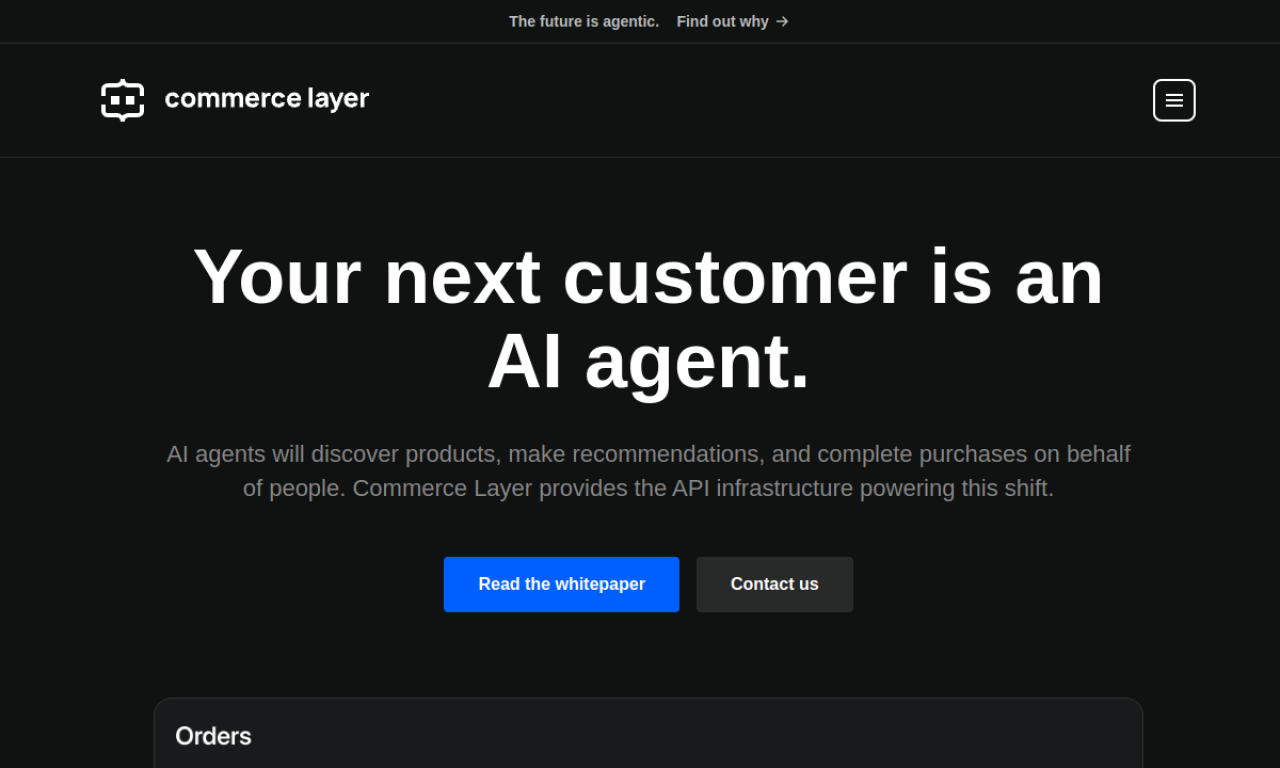This screenshot has height=768, width=1280.
Task: Click the headline Your next customer is an AI agent
Action: (648, 318)
